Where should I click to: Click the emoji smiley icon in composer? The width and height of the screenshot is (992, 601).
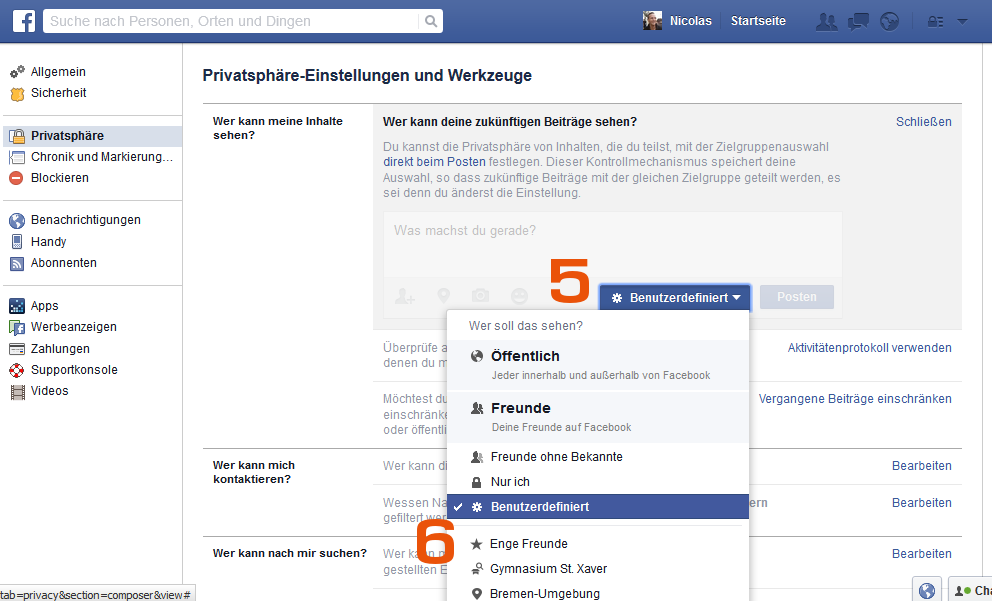tap(519, 296)
